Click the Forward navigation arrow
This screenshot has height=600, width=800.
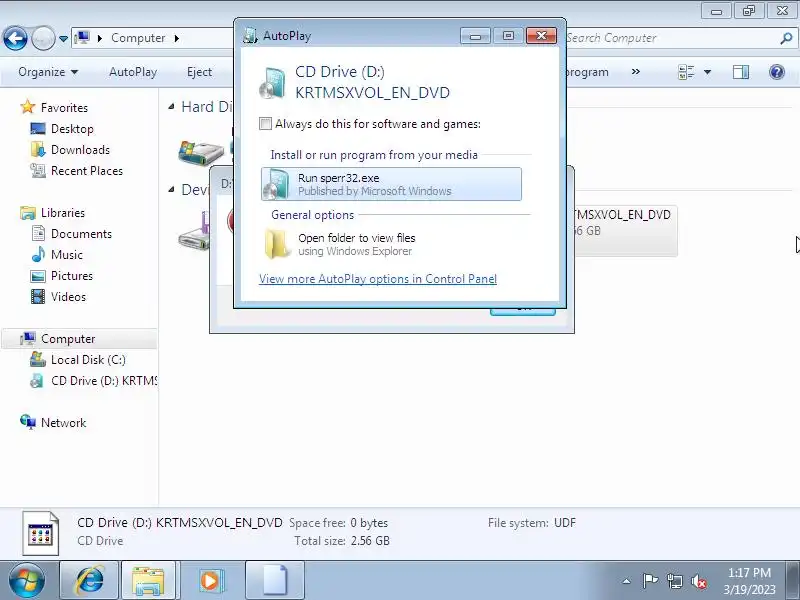point(43,38)
